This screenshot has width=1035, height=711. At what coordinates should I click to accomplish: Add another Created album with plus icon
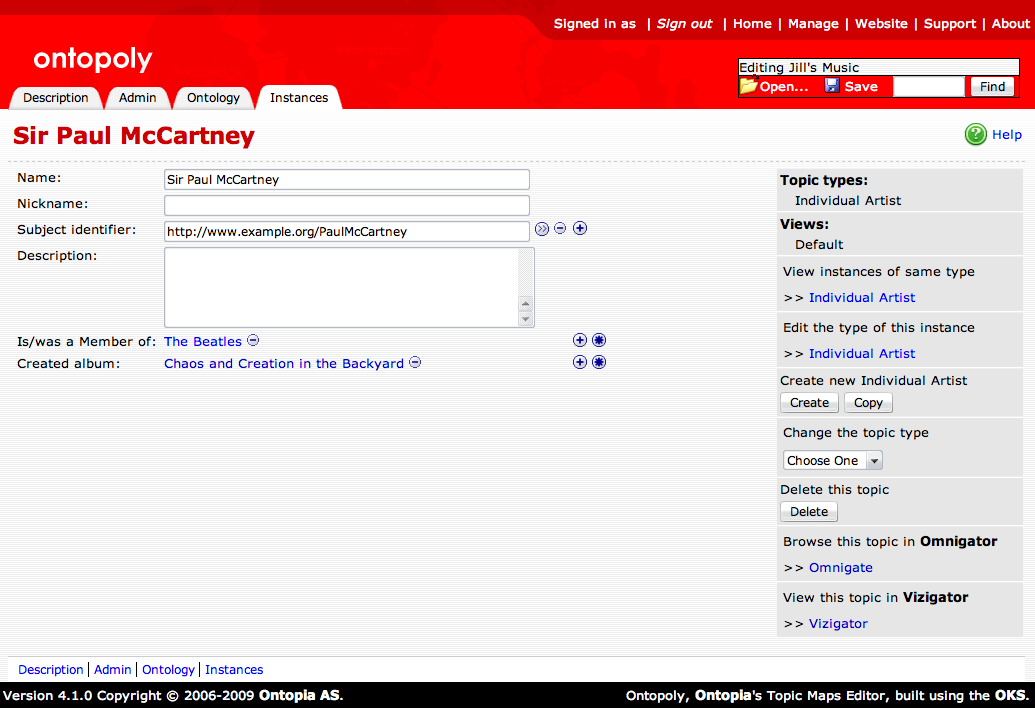(x=580, y=362)
